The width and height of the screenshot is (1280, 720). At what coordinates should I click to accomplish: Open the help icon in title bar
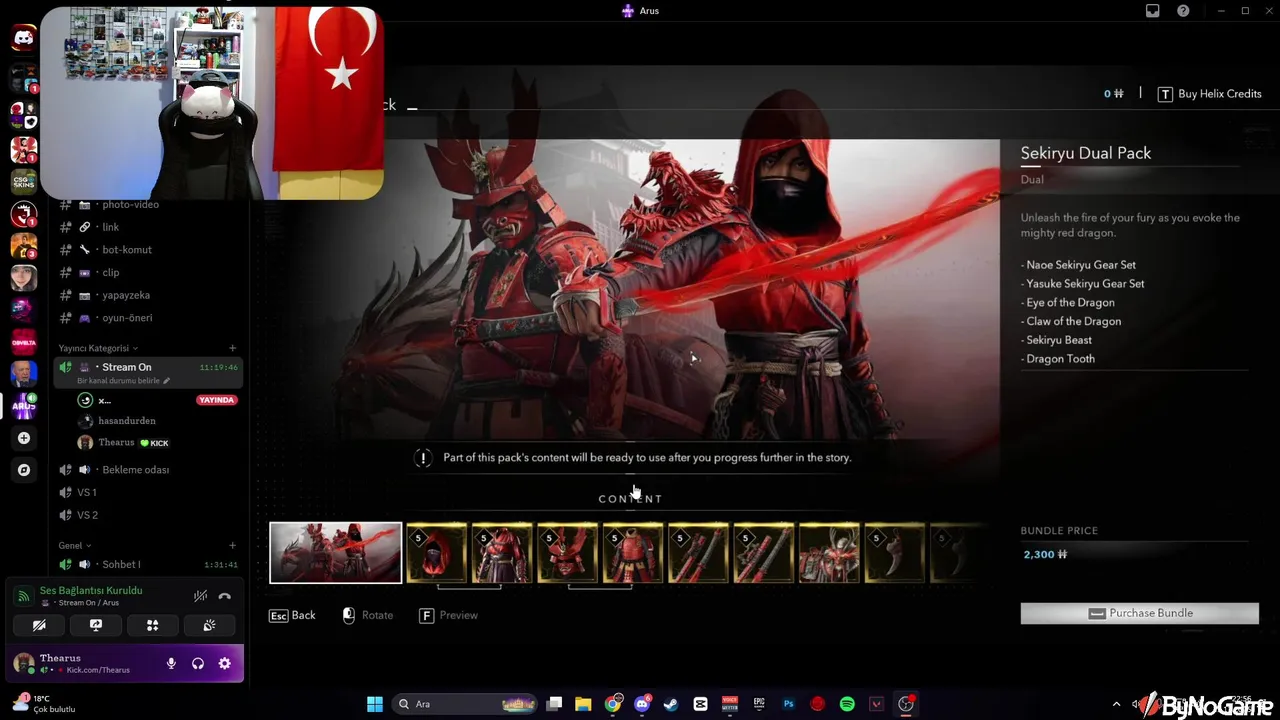[x=1184, y=11]
